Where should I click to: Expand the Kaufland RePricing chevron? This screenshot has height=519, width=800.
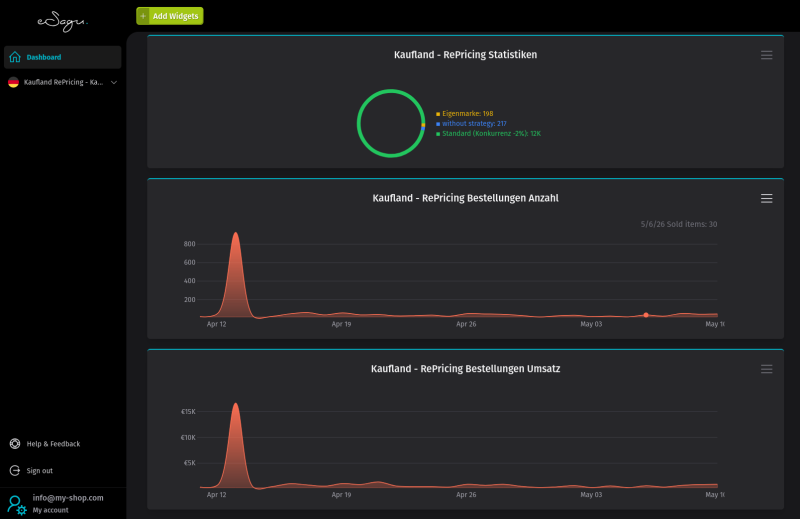(114, 82)
